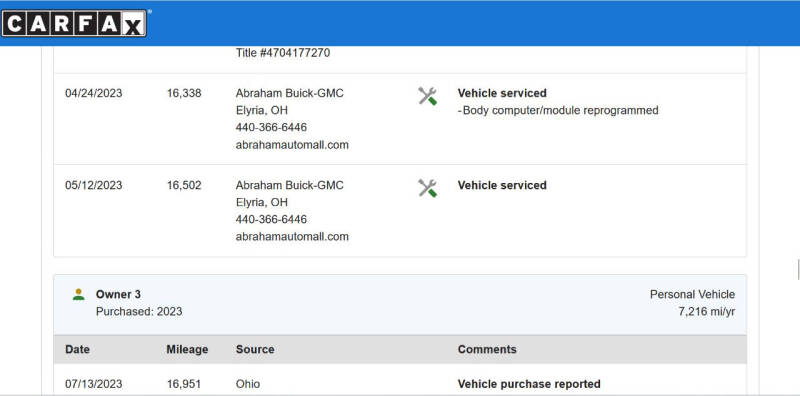
Task: Click the date 07/13/2023
Action: 93,384
